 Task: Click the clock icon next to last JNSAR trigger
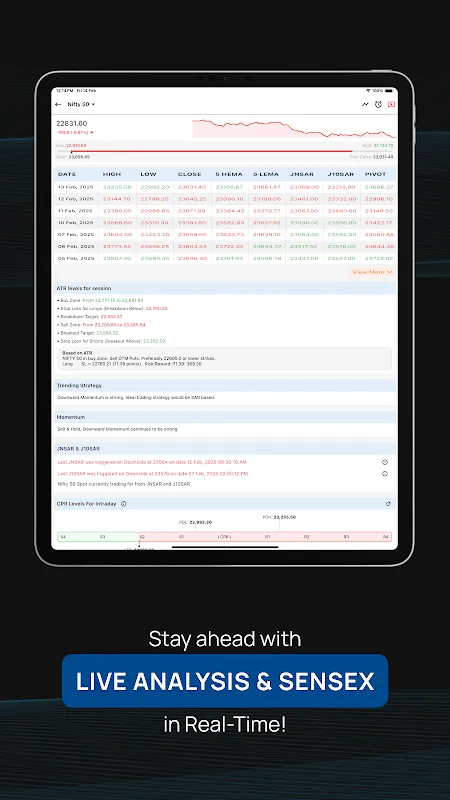point(385,462)
